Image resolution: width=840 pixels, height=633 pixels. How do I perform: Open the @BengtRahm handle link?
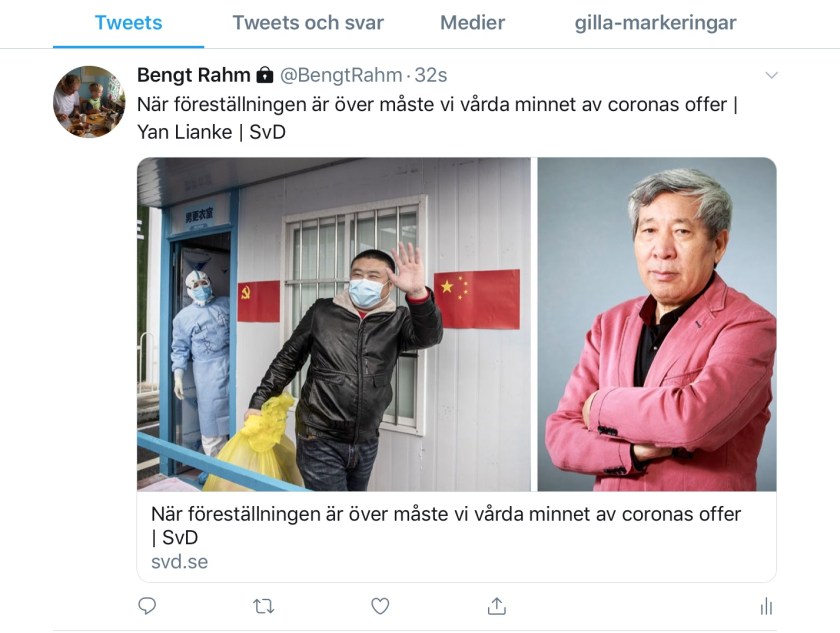(341, 75)
